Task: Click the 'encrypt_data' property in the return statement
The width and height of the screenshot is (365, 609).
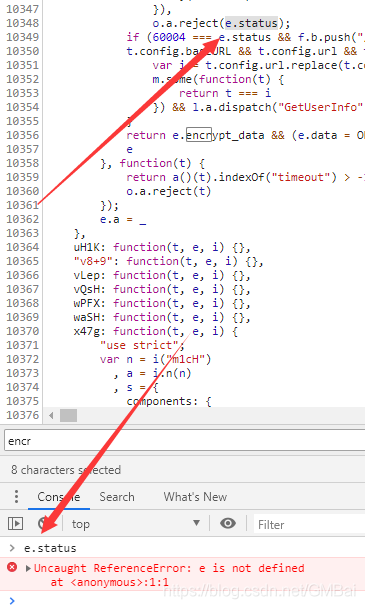Action: pyautogui.click(x=225, y=135)
